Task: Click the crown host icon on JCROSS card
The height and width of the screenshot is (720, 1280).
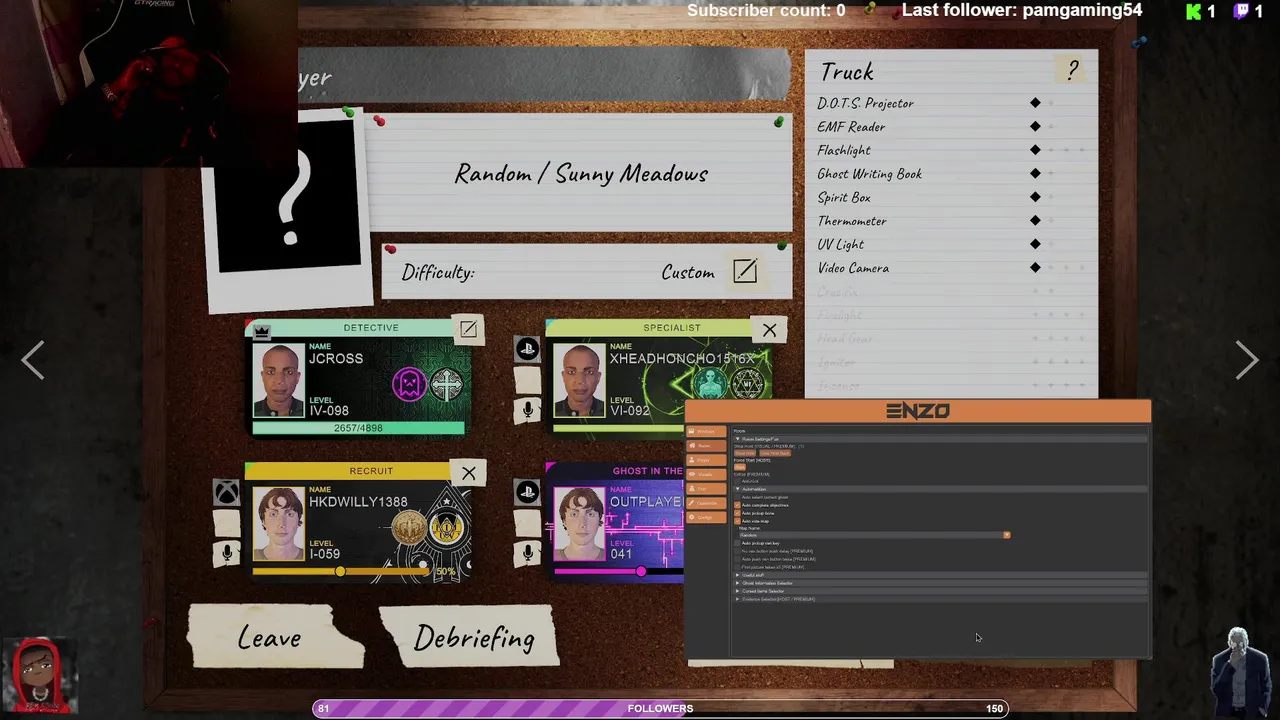Action: (x=261, y=331)
